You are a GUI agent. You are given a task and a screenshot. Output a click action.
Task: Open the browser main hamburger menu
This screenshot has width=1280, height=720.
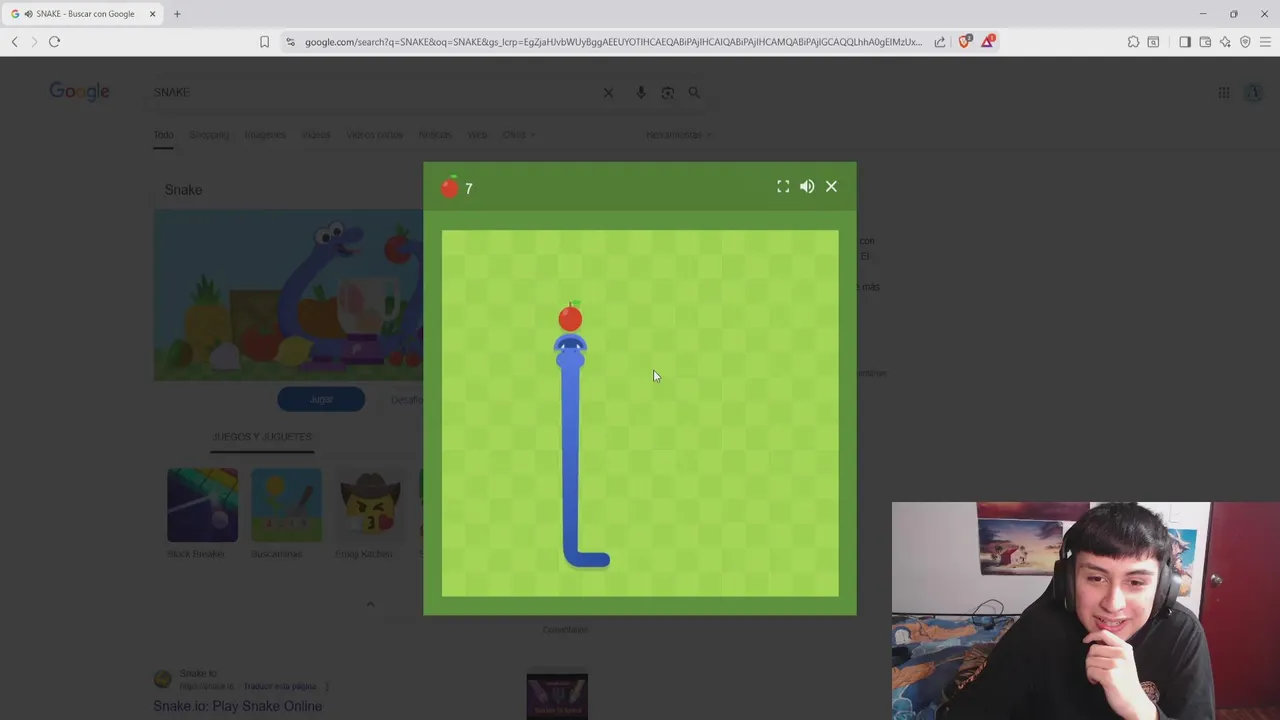tap(1265, 42)
